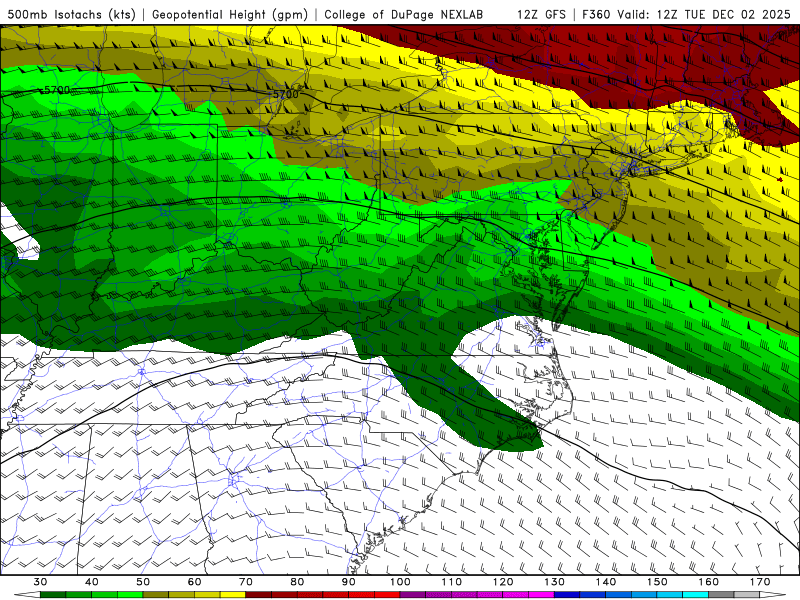Click the "500mb Isotachs (kts)" title text

point(71,14)
